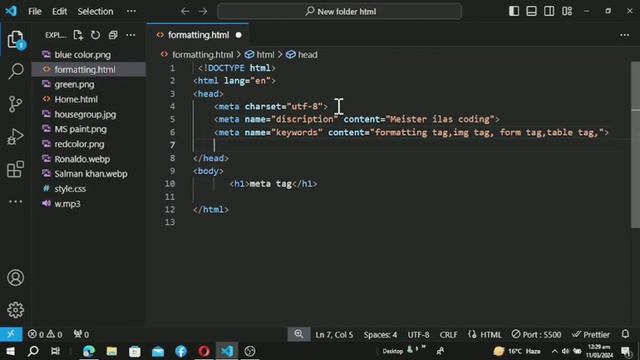Viewport: 640px width, 360px height.
Task: Open style.css in Explorer
Action: (x=89, y=189)
